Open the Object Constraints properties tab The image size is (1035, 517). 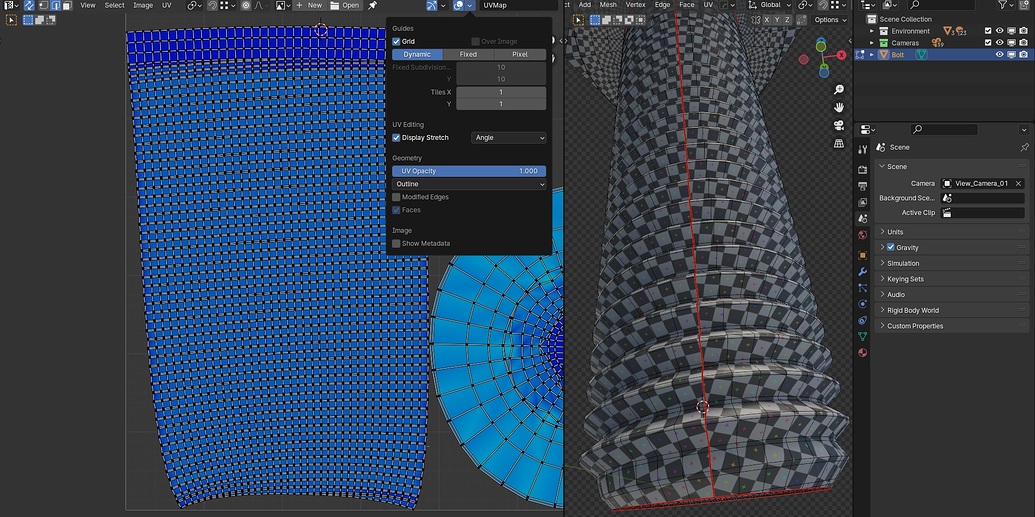pyautogui.click(x=862, y=320)
